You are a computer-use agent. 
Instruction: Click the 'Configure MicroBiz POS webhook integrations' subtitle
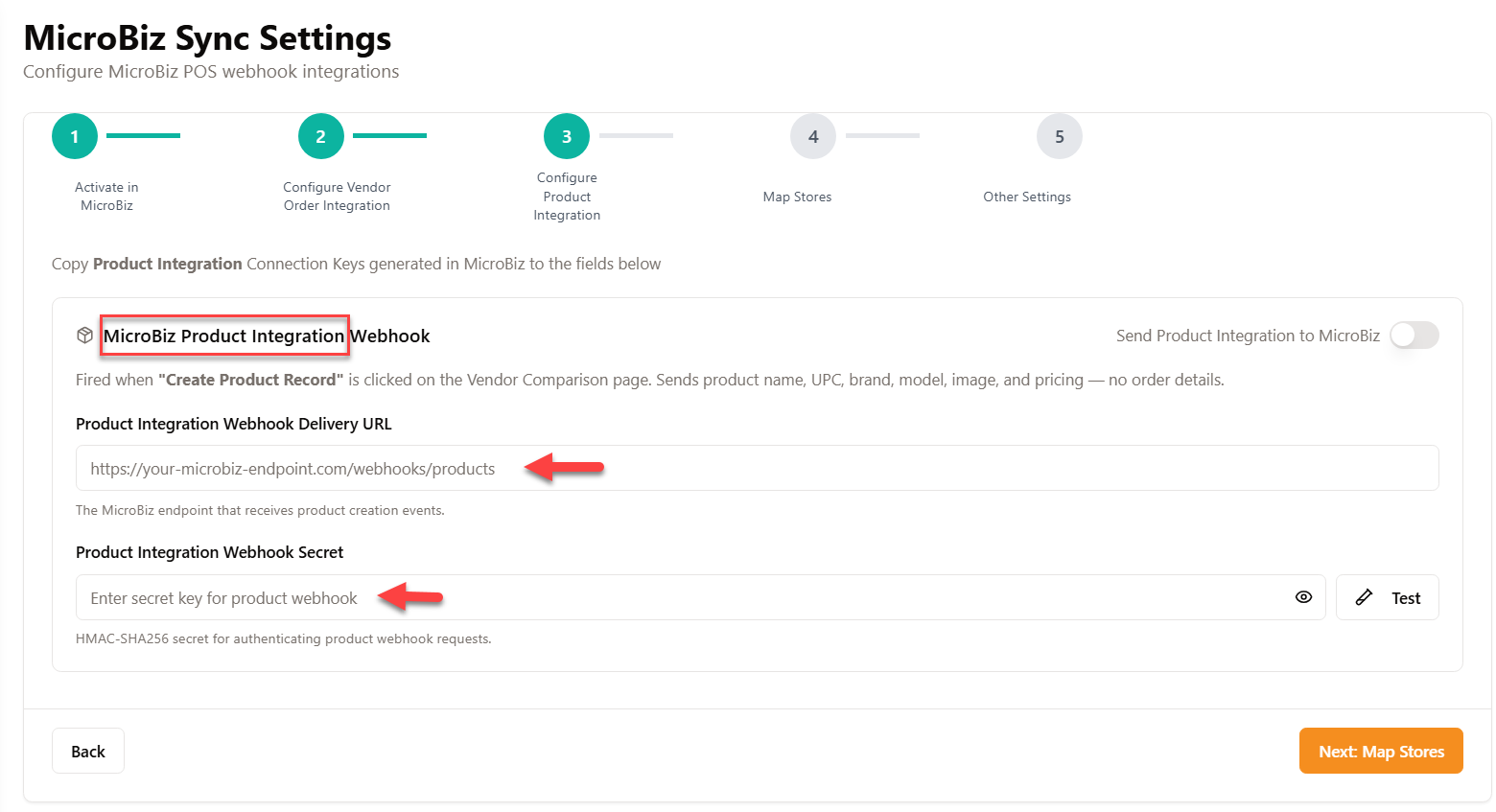(211, 72)
